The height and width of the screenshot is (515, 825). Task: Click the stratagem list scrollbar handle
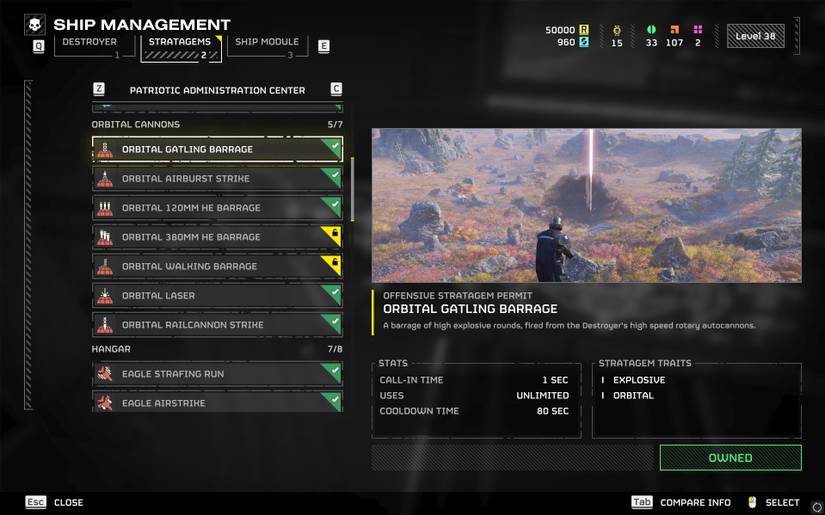(x=353, y=189)
